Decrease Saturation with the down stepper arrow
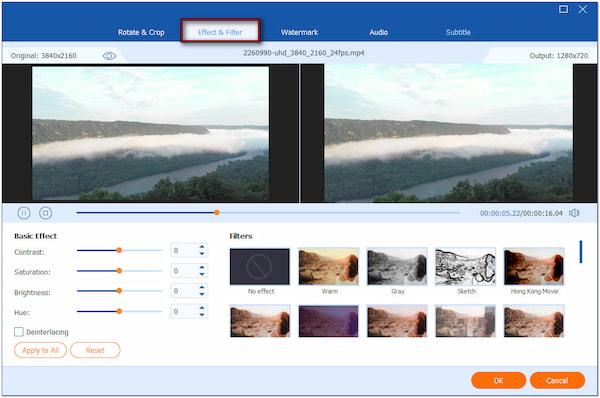600x398 pixels. point(202,274)
